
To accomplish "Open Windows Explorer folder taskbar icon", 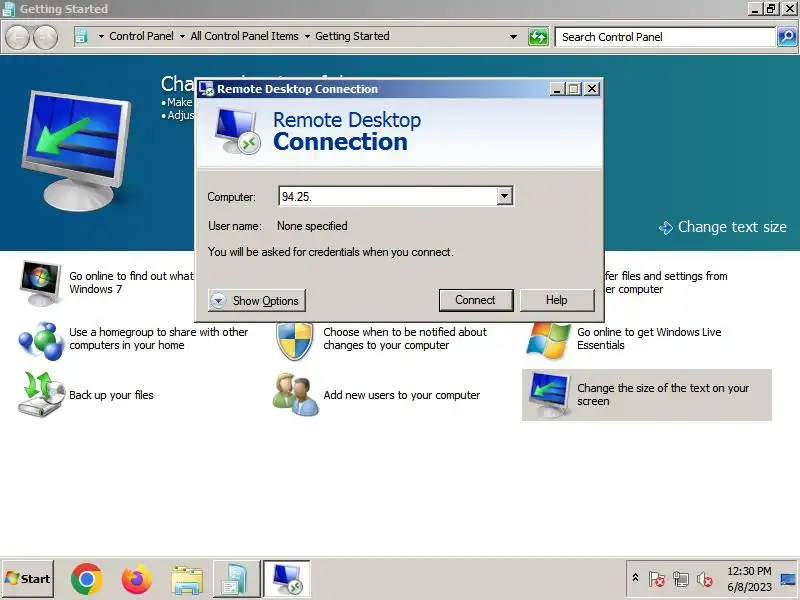I will [187, 580].
